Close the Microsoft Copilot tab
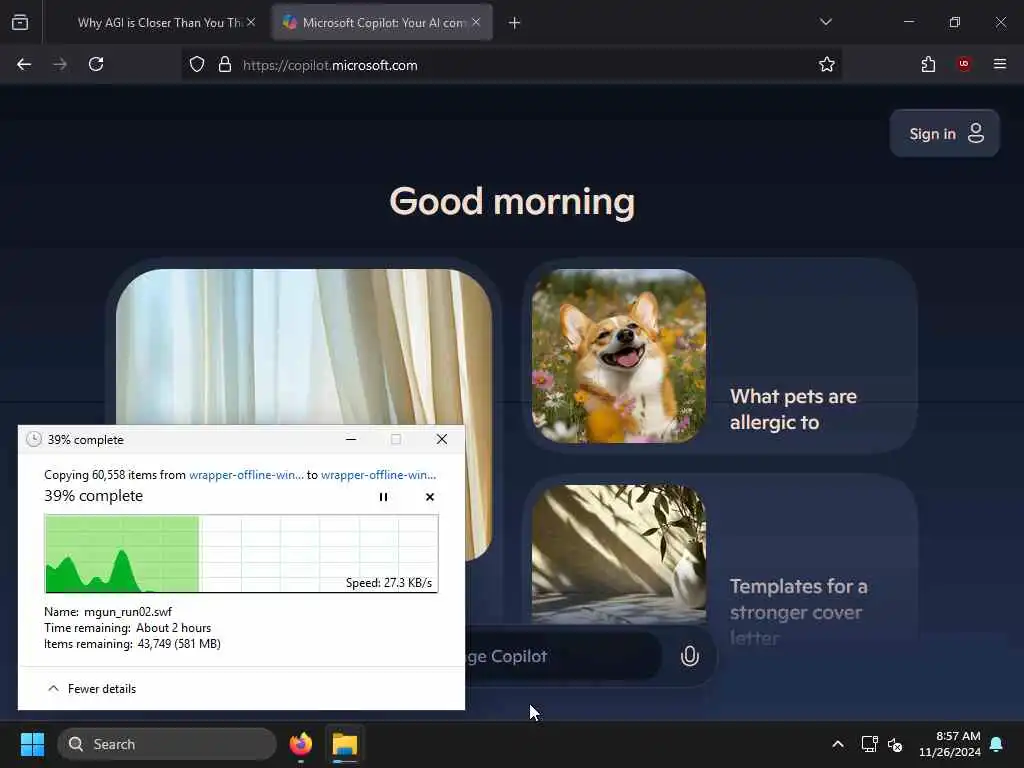The image size is (1024, 768). click(x=476, y=22)
